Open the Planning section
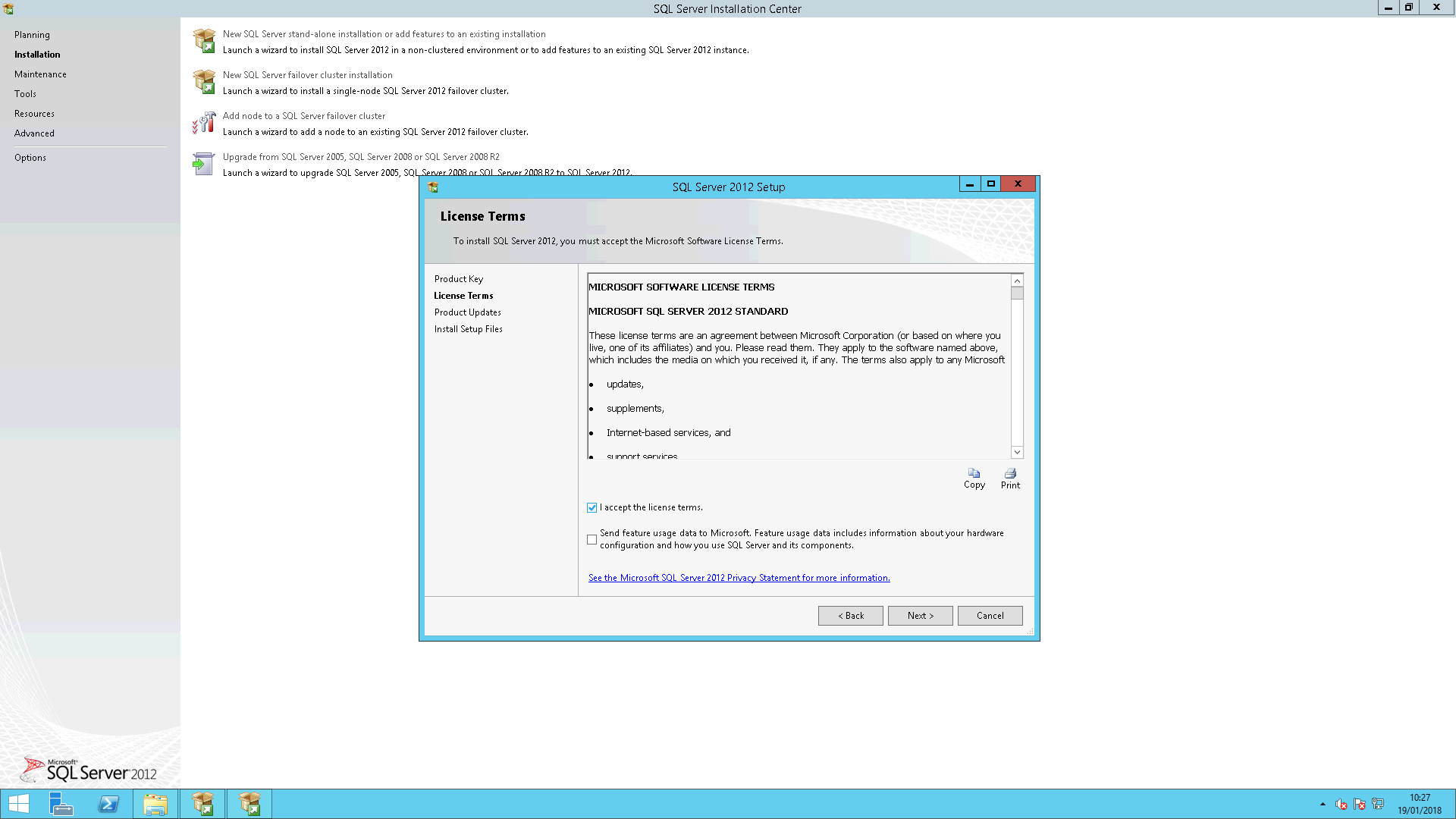 coord(32,35)
